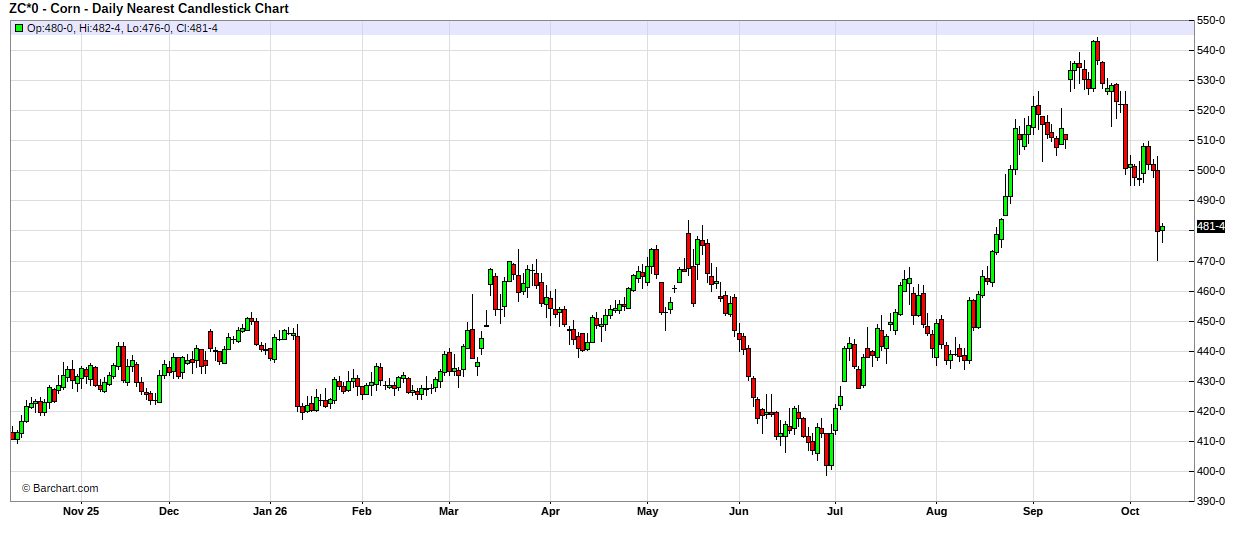Click the '460-0' price axis label
The image size is (1236, 542).
(1212, 291)
